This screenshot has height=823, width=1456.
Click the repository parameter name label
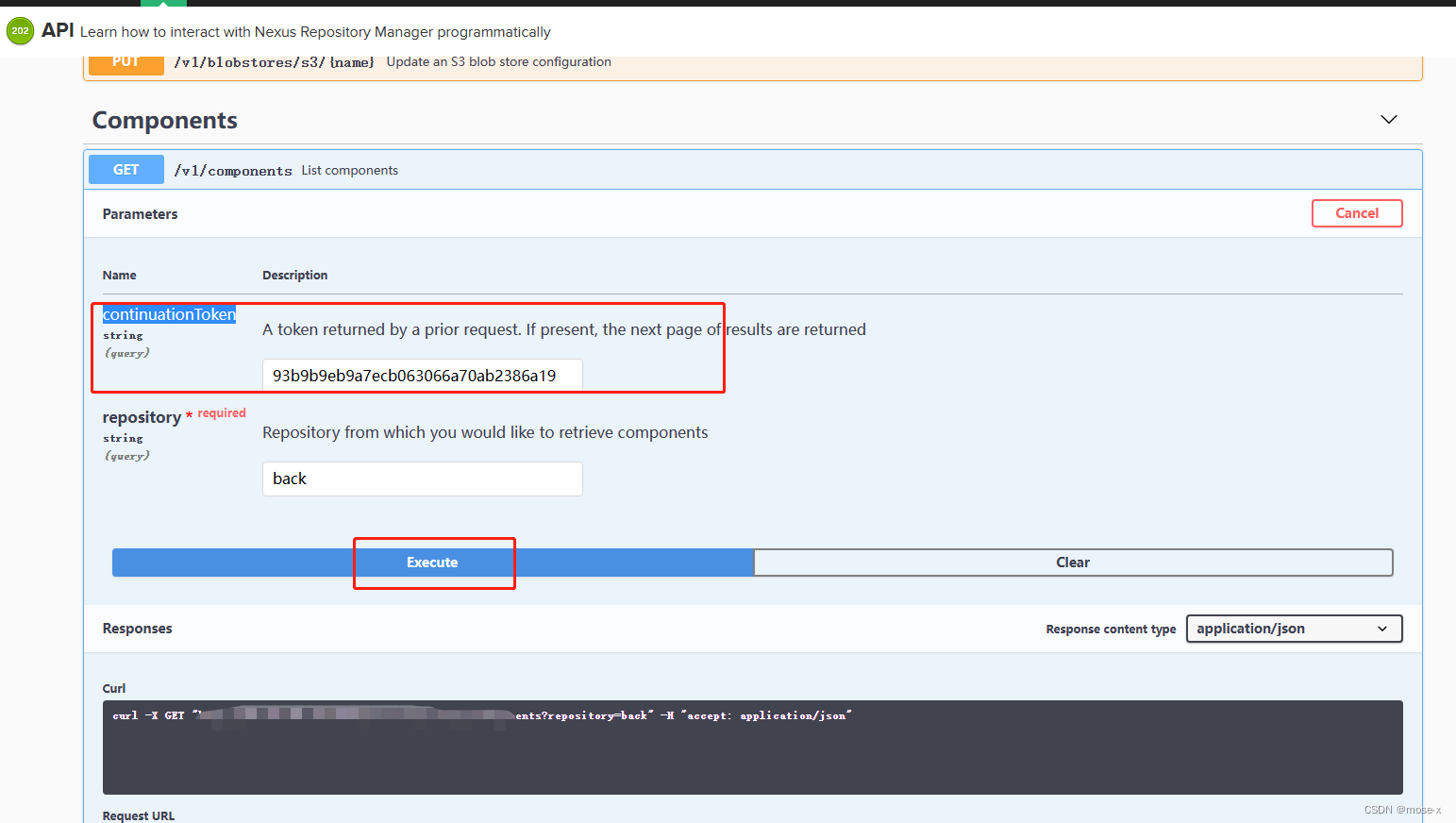coord(142,417)
